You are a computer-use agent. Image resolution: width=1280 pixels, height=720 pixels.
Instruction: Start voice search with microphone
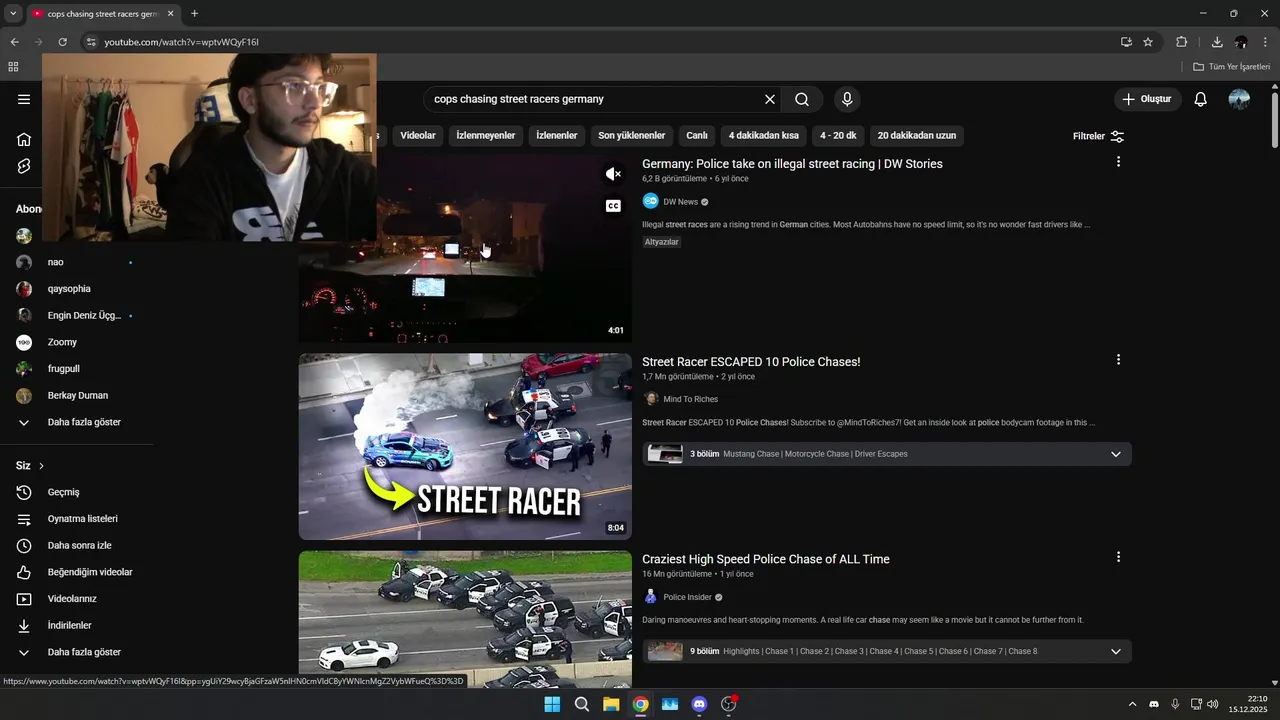click(847, 99)
